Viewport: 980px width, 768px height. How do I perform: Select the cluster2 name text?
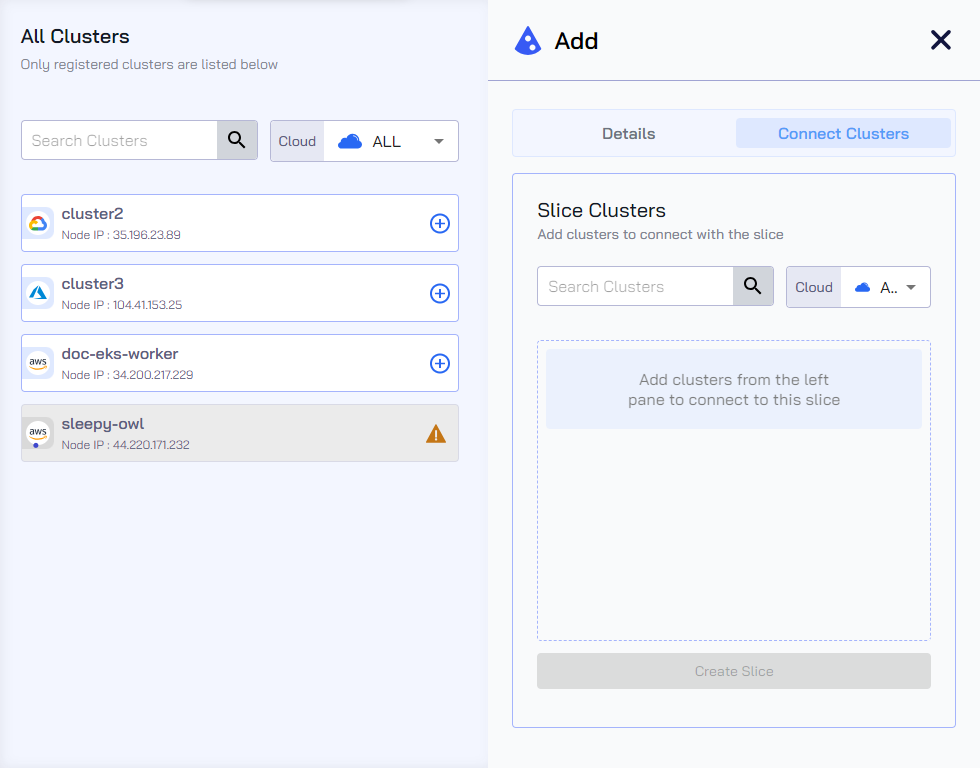click(x=92, y=214)
